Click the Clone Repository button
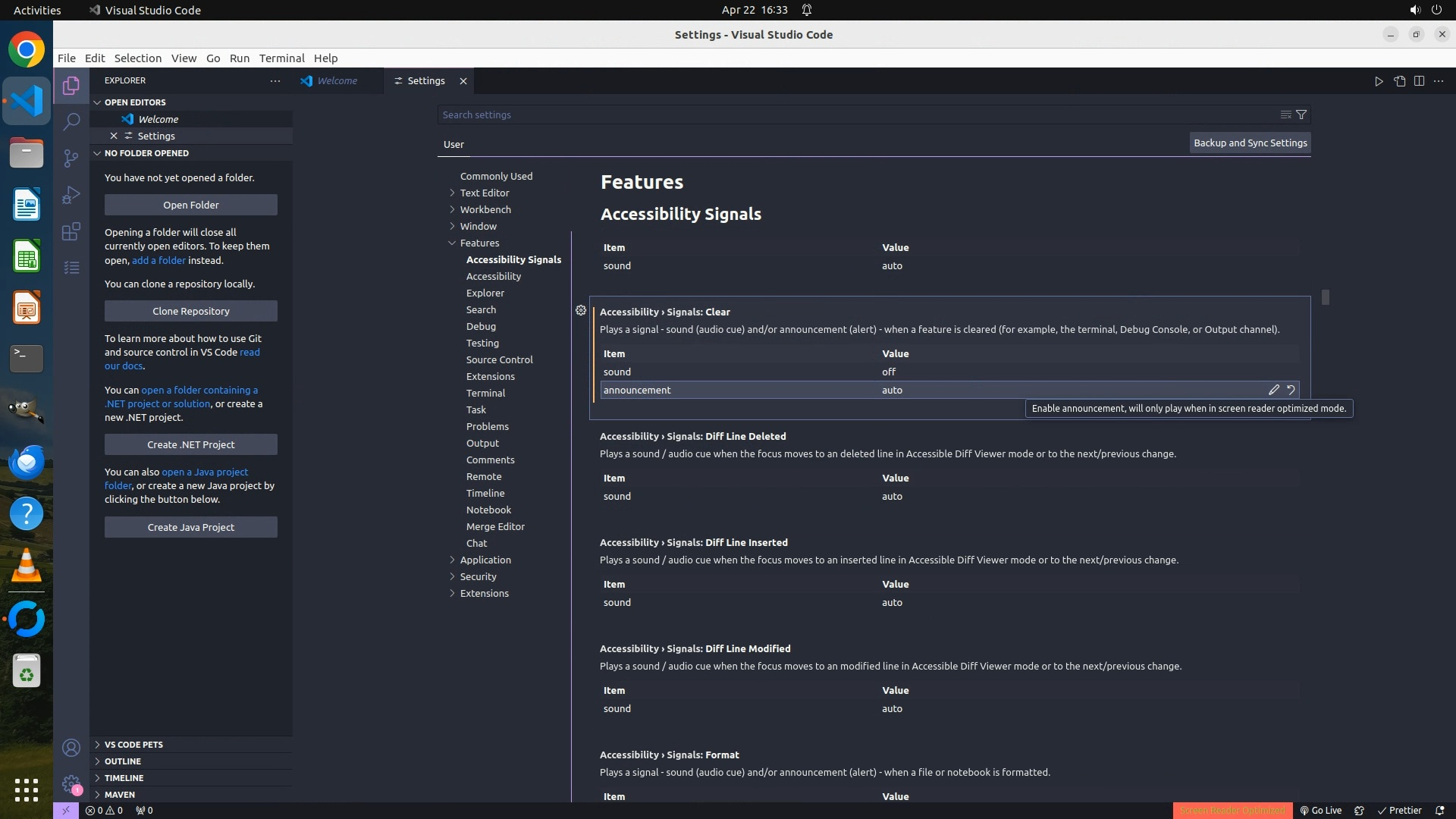1456x819 pixels. coord(190,311)
